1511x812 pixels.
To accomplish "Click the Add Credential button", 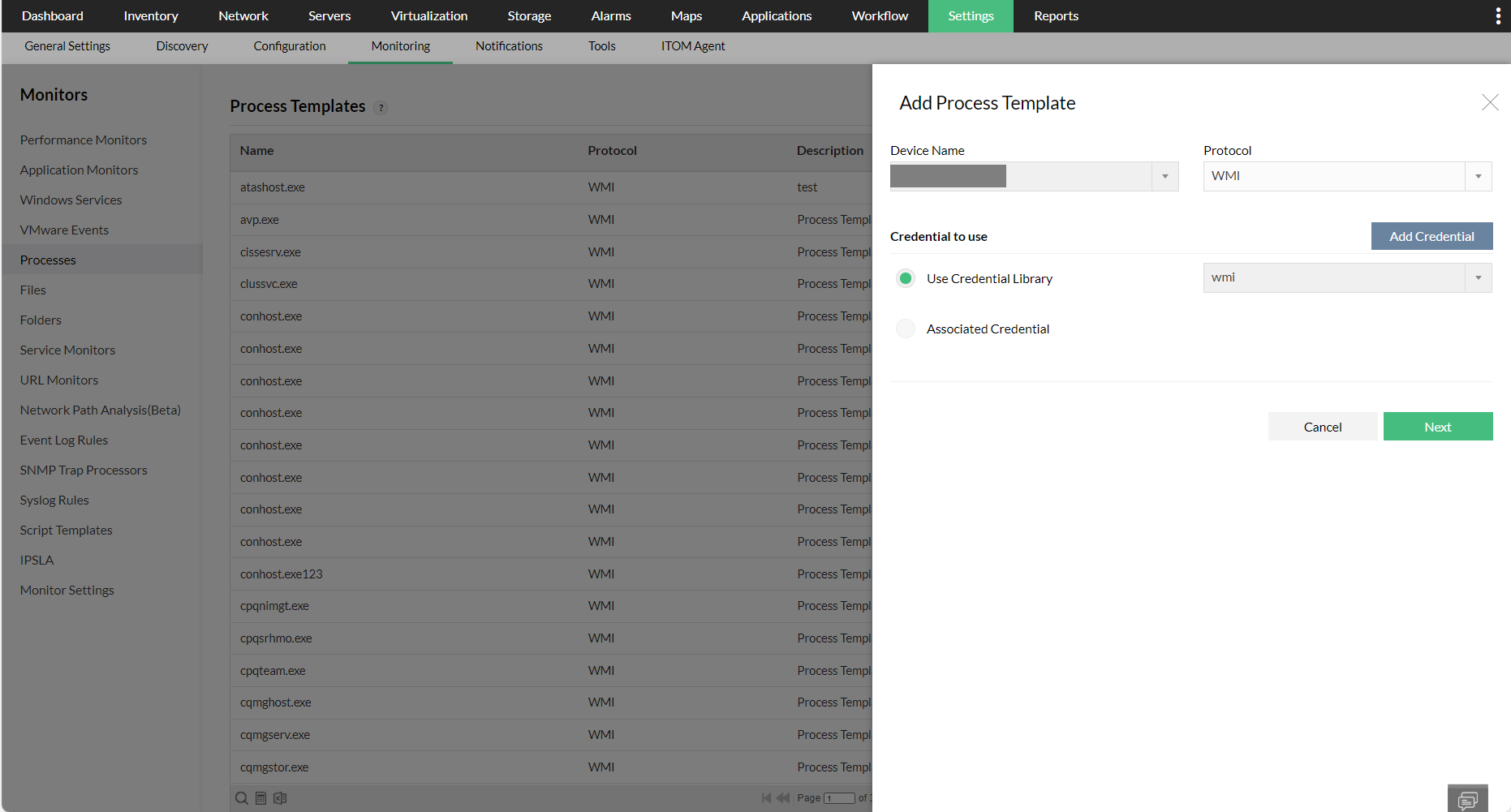I will pyautogui.click(x=1431, y=236).
